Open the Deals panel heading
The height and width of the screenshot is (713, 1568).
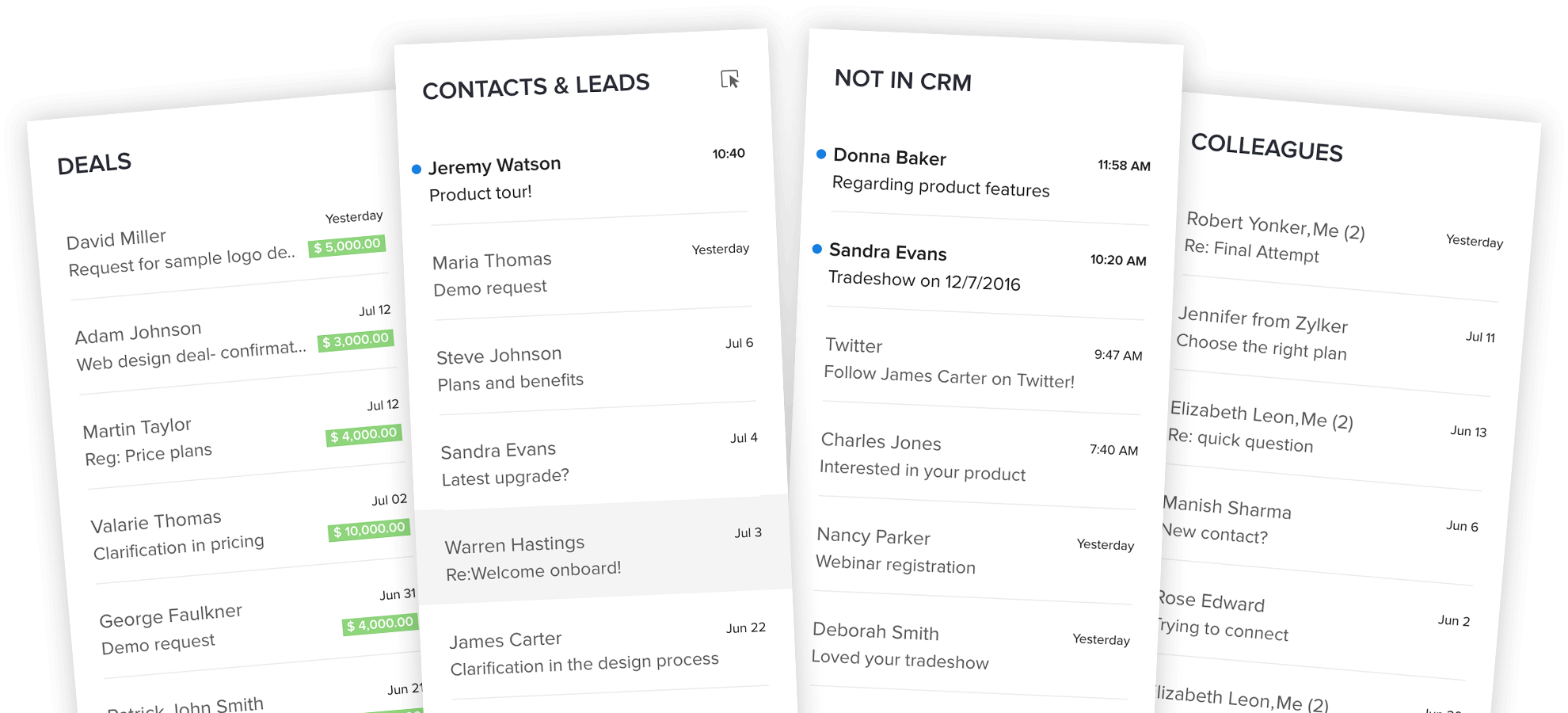click(94, 164)
